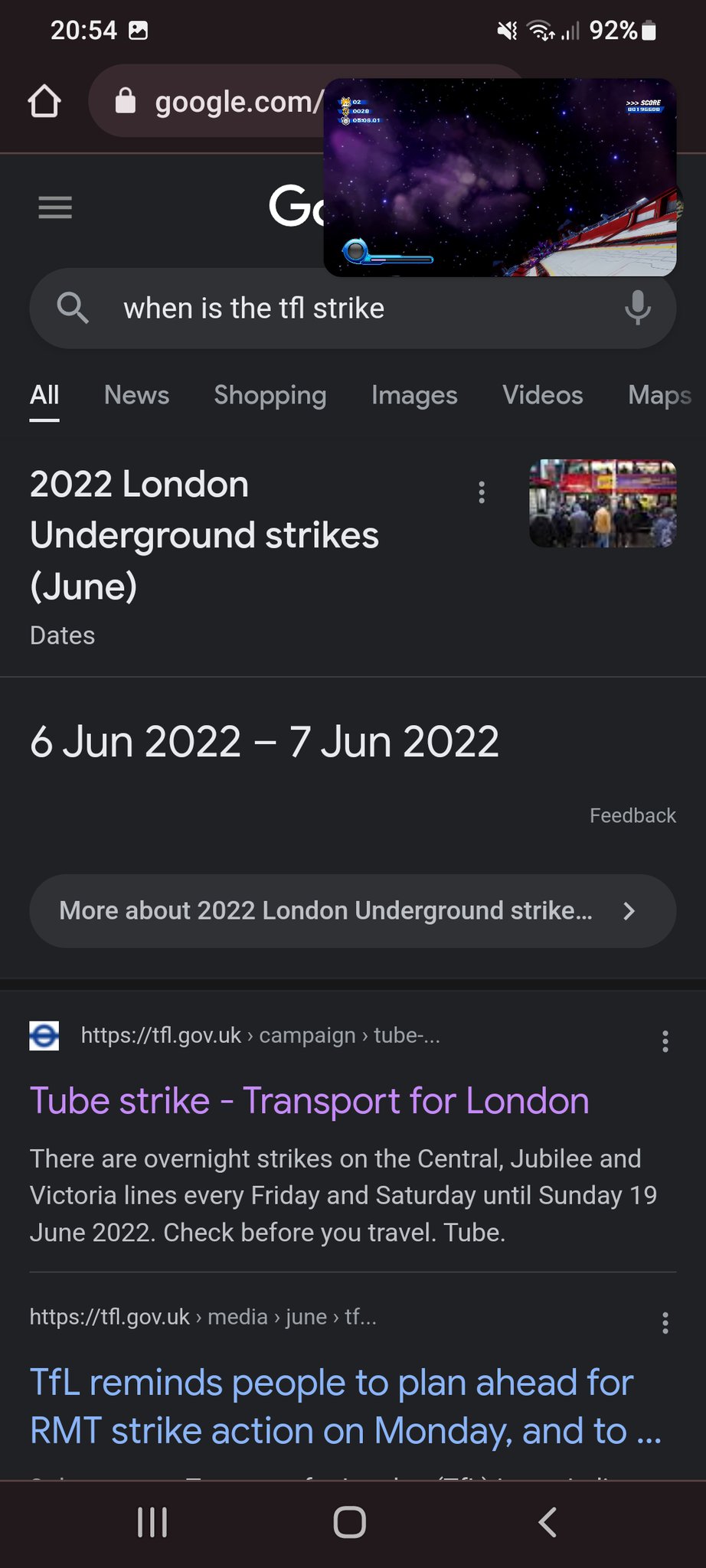Screen dimensions: 706x1568
Task: Open Tube strike - Transport for London link
Action: [309, 1101]
